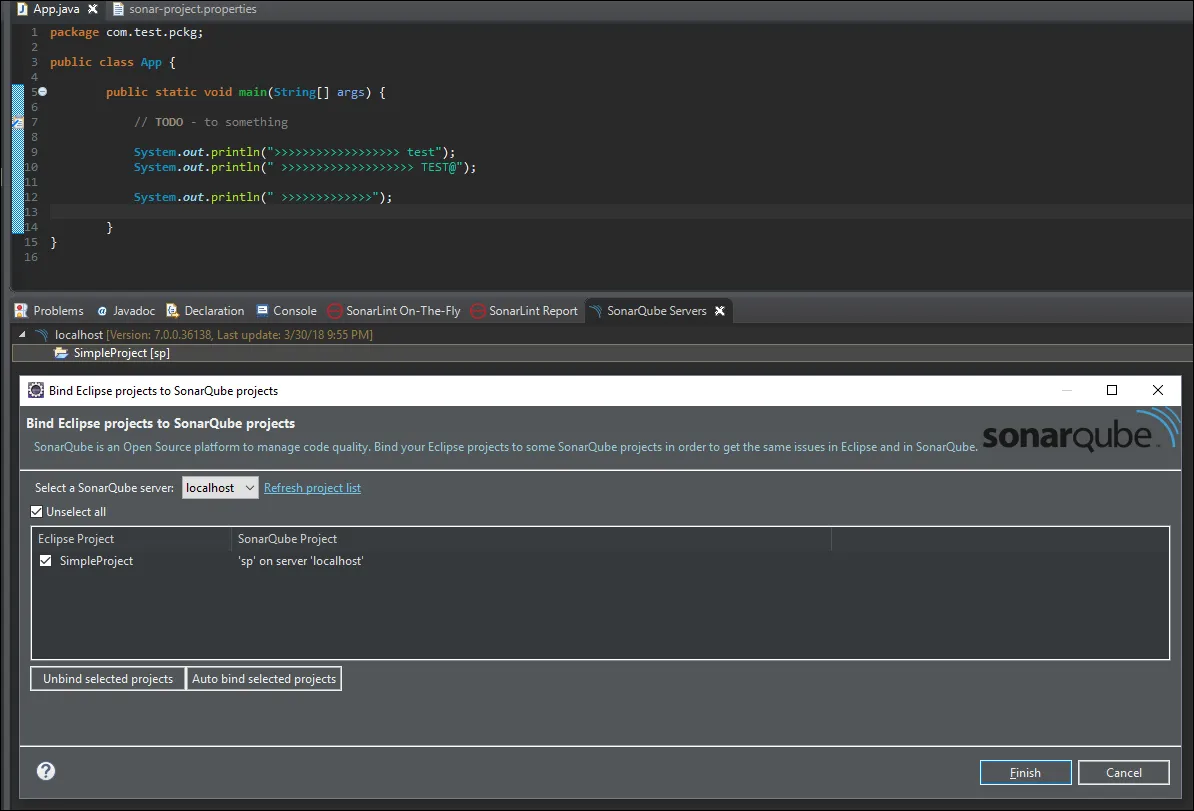Image resolution: width=1194 pixels, height=811 pixels.
Task: Close the App.java editor tab
Action: (x=93, y=9)
